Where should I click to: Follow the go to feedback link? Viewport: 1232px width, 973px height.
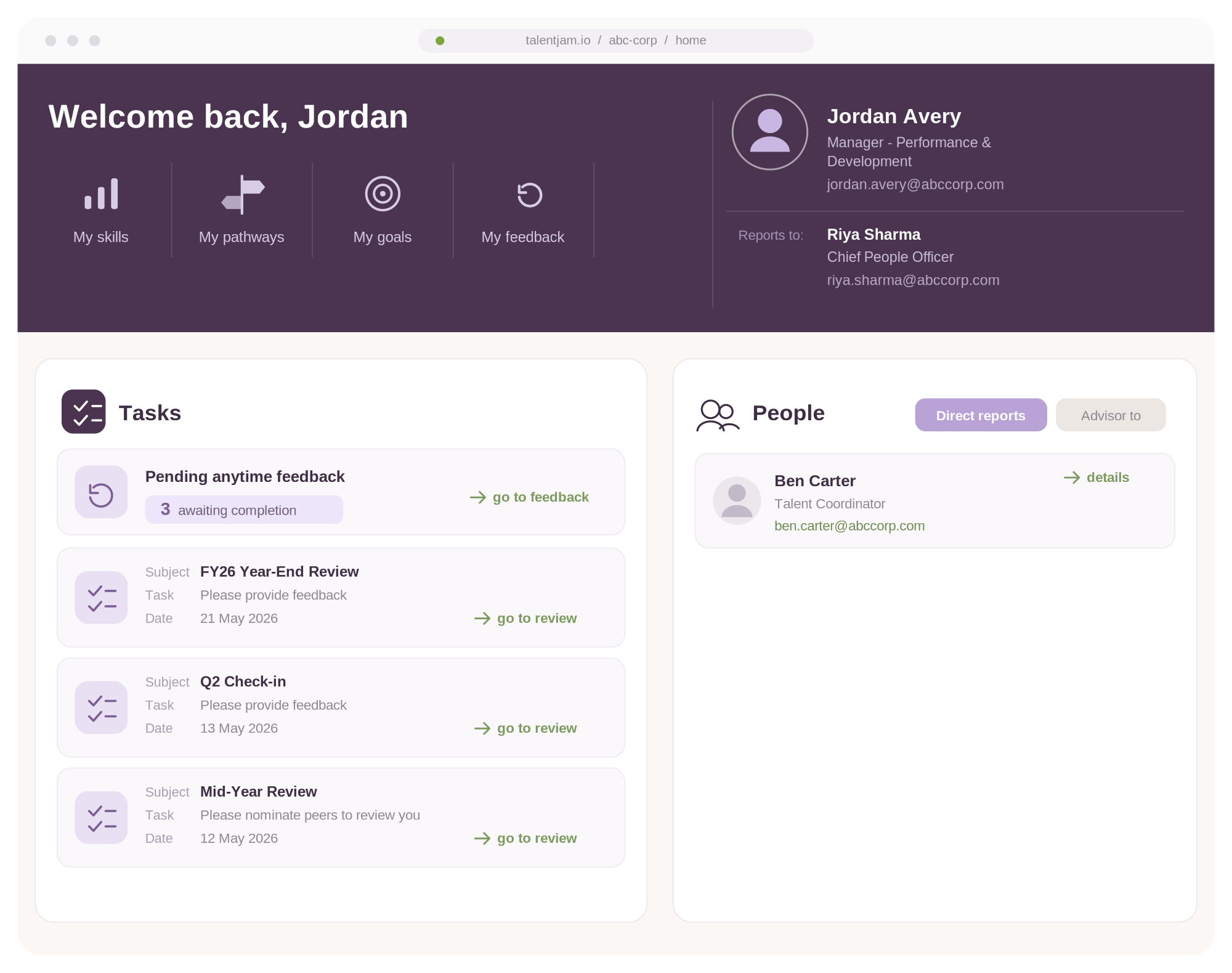click(529, 497)
